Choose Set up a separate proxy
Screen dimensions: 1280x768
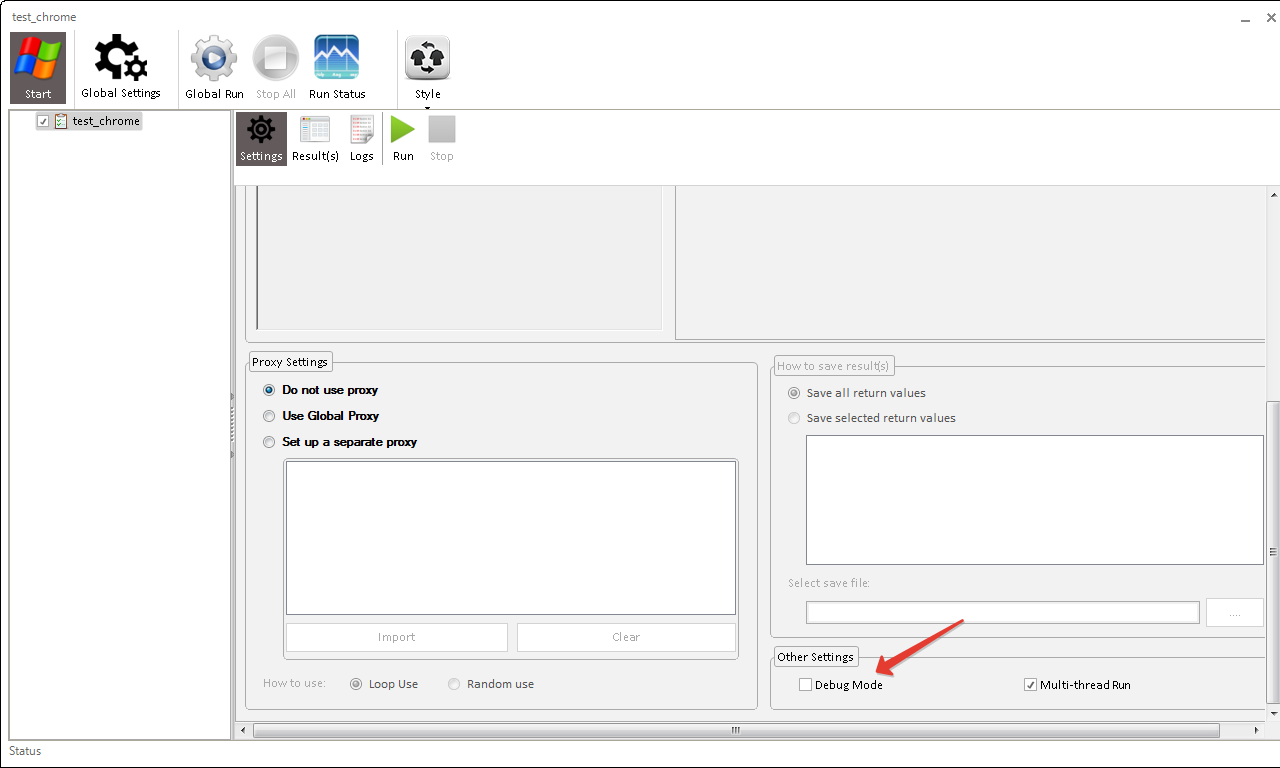269,442
